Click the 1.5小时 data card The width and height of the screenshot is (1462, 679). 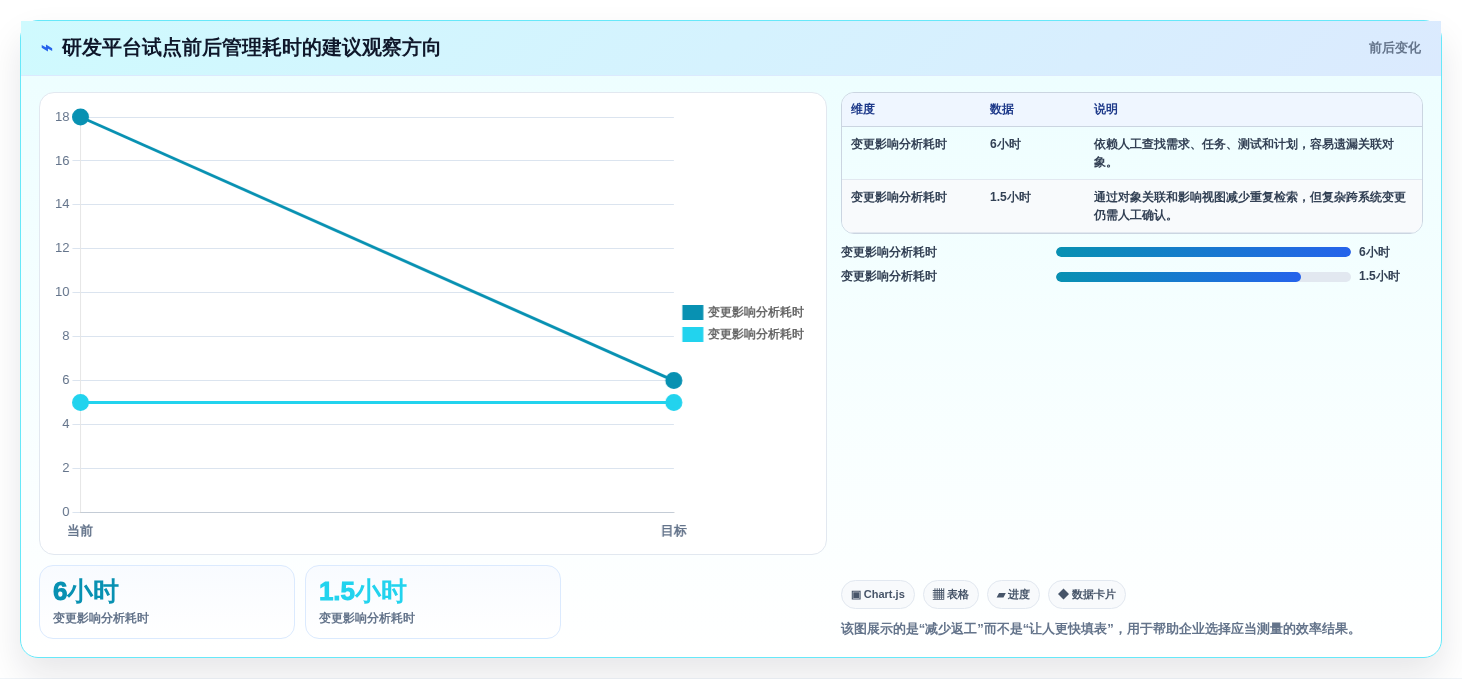point(433,602)
